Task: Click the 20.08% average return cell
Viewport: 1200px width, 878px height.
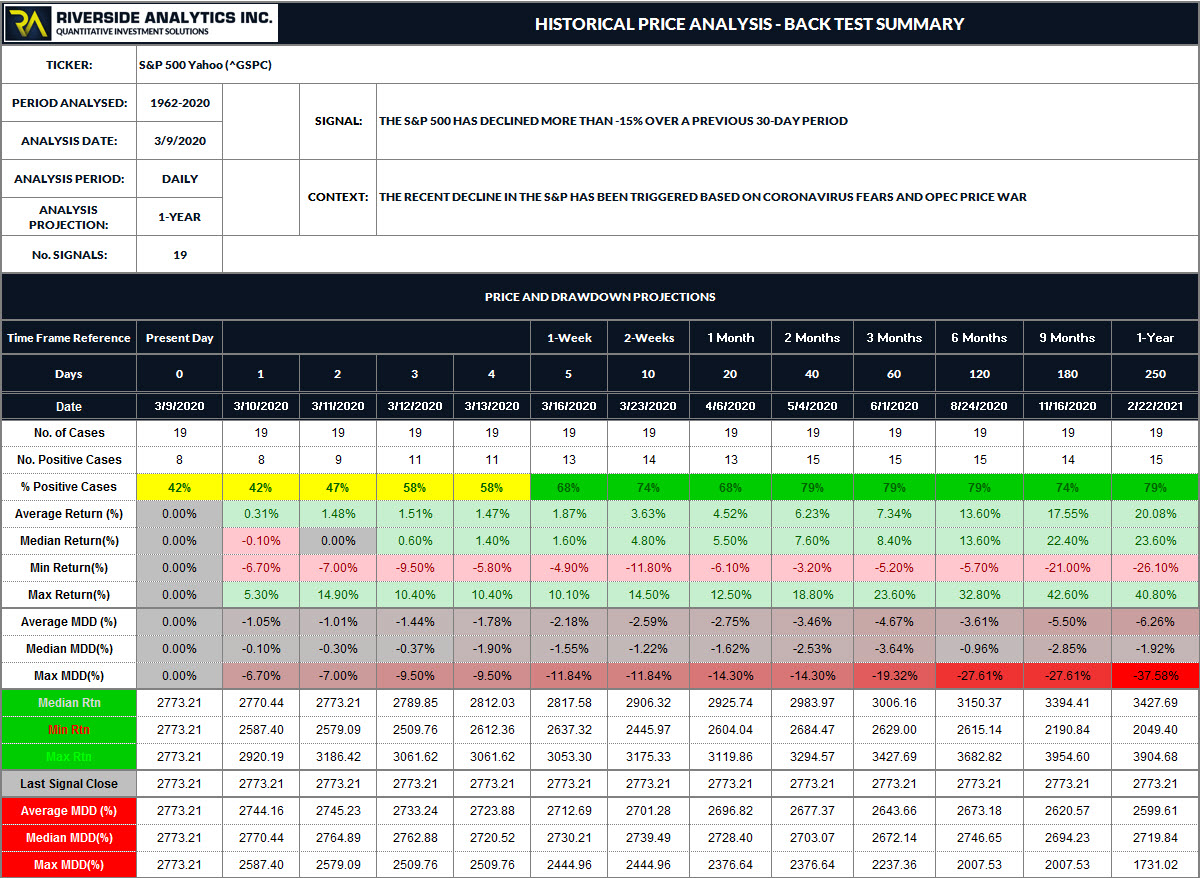Action: 1155,514
